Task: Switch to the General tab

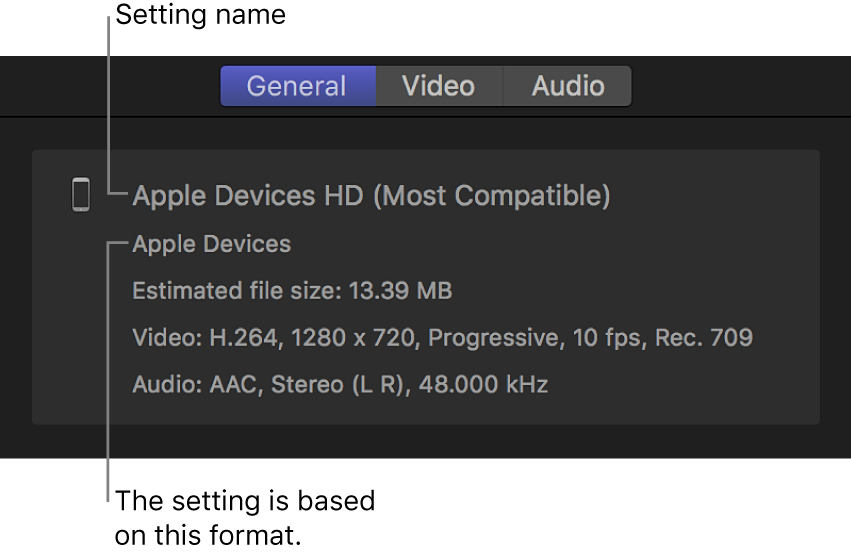Action: (297, 86)
